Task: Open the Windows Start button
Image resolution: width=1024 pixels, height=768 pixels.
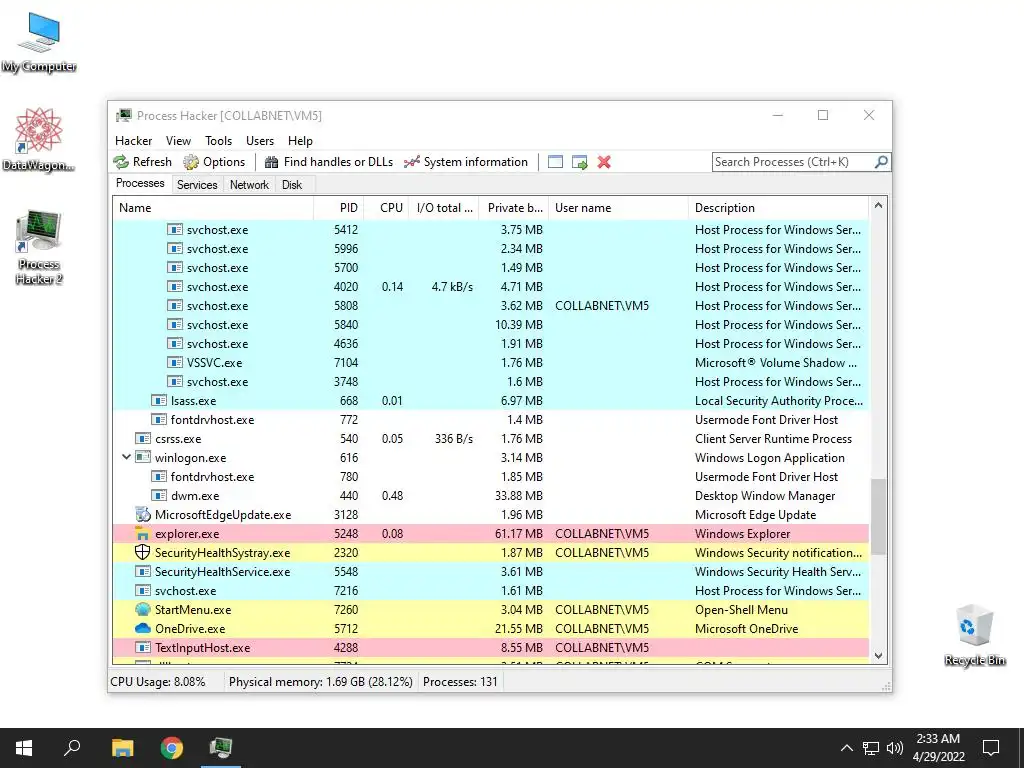Action: pos(24,748)
